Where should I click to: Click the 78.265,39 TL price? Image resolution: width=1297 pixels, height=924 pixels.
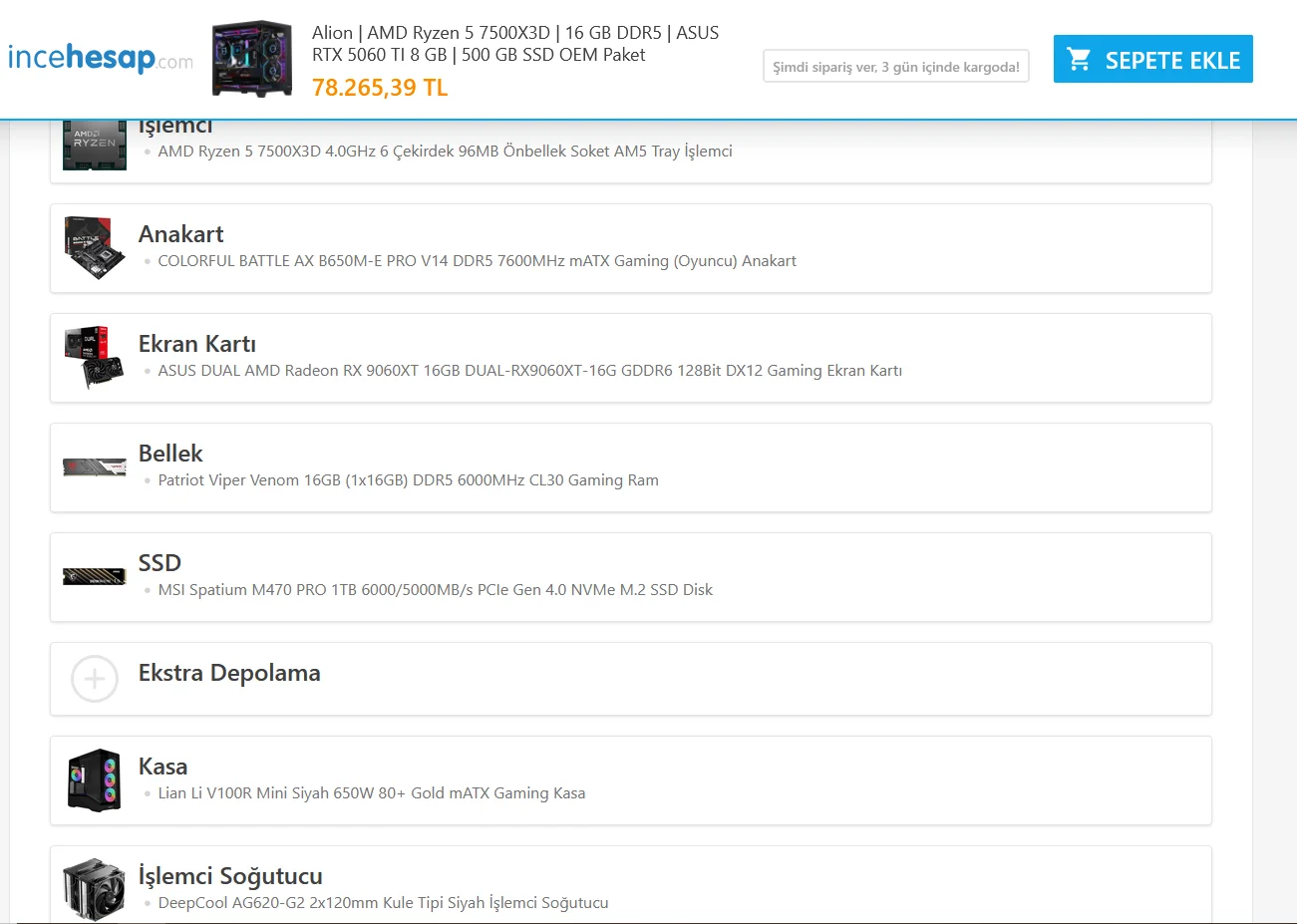coord(380,88)
